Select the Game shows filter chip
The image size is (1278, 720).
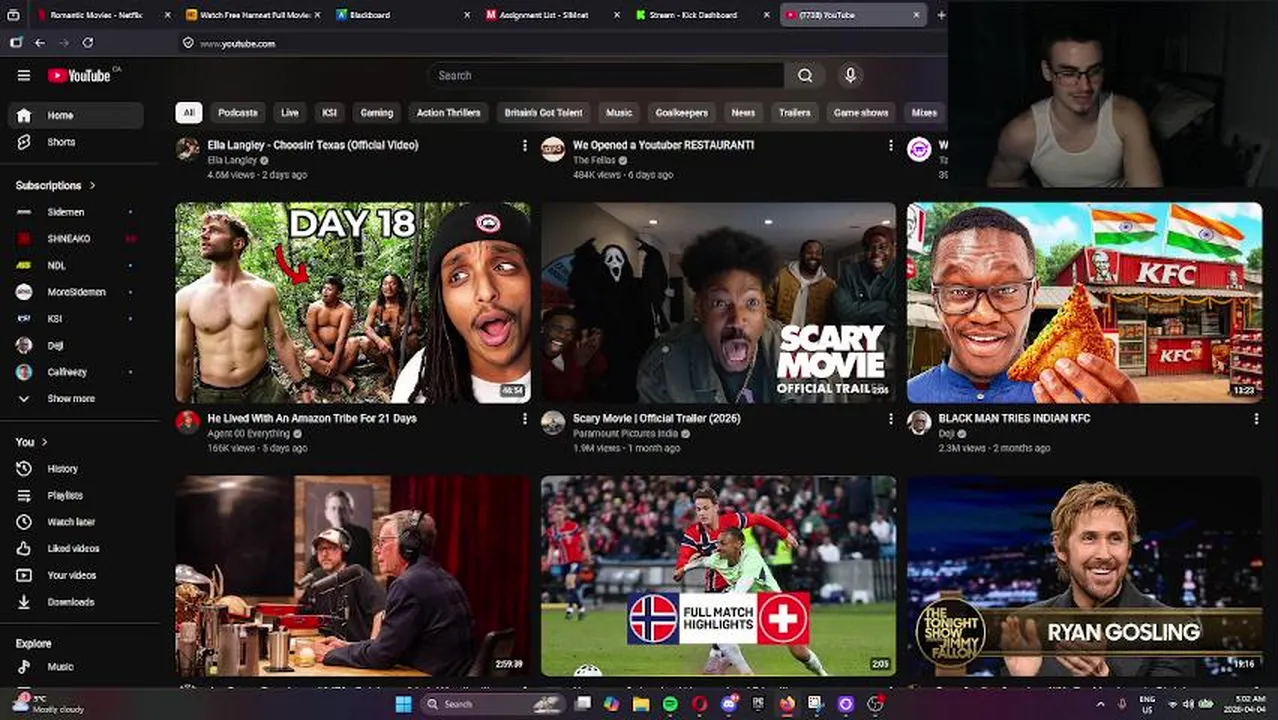click(861, 113)
